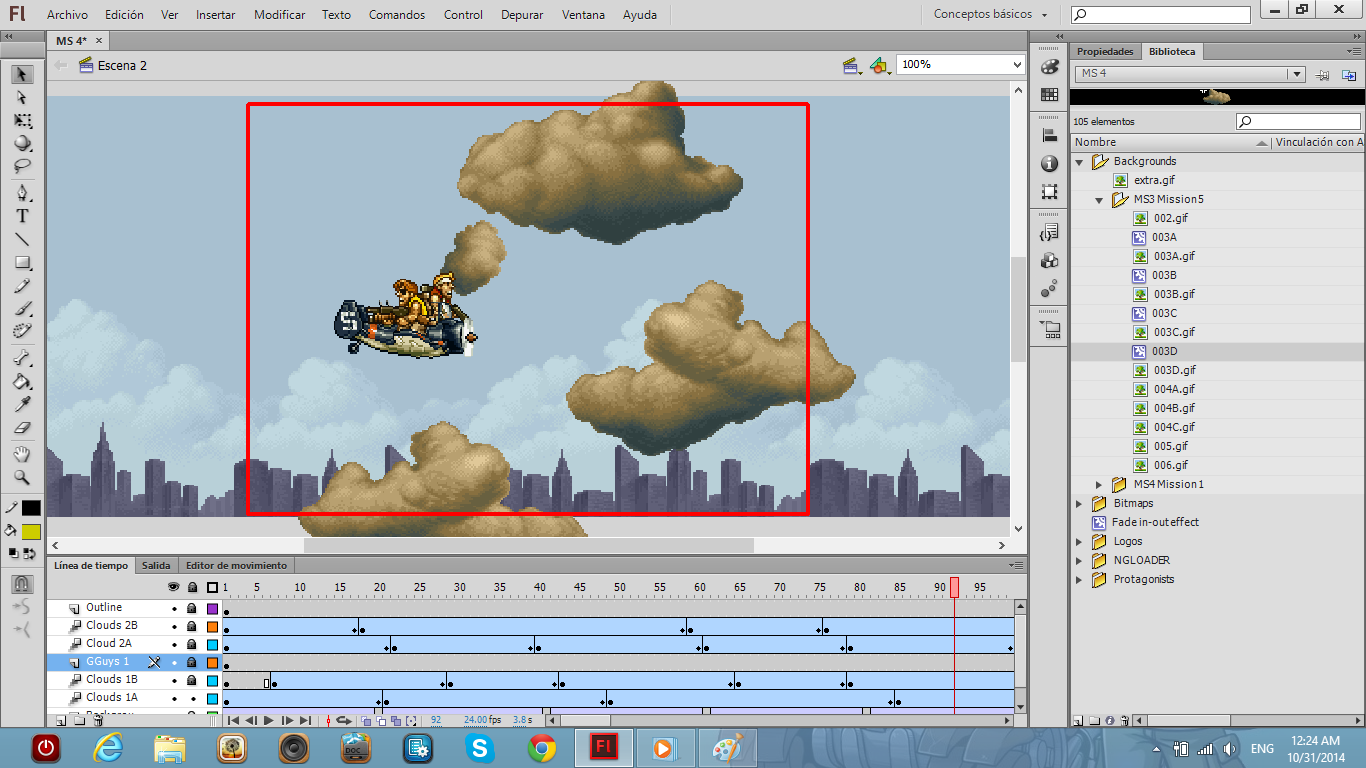The width and height of the screenshot is (1366, 768).
Task: Expand the Protagonists library folder
Action: tap(1079, 579)
